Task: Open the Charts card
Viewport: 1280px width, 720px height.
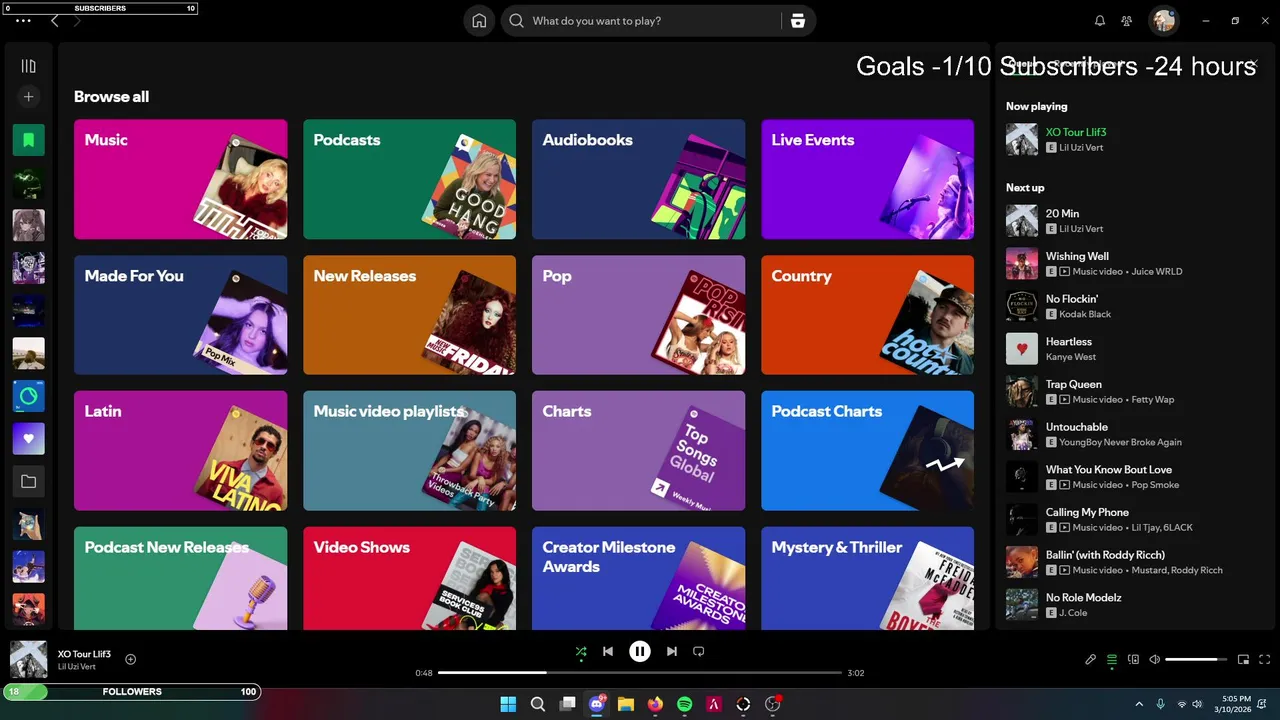Action: coord(638,451)
